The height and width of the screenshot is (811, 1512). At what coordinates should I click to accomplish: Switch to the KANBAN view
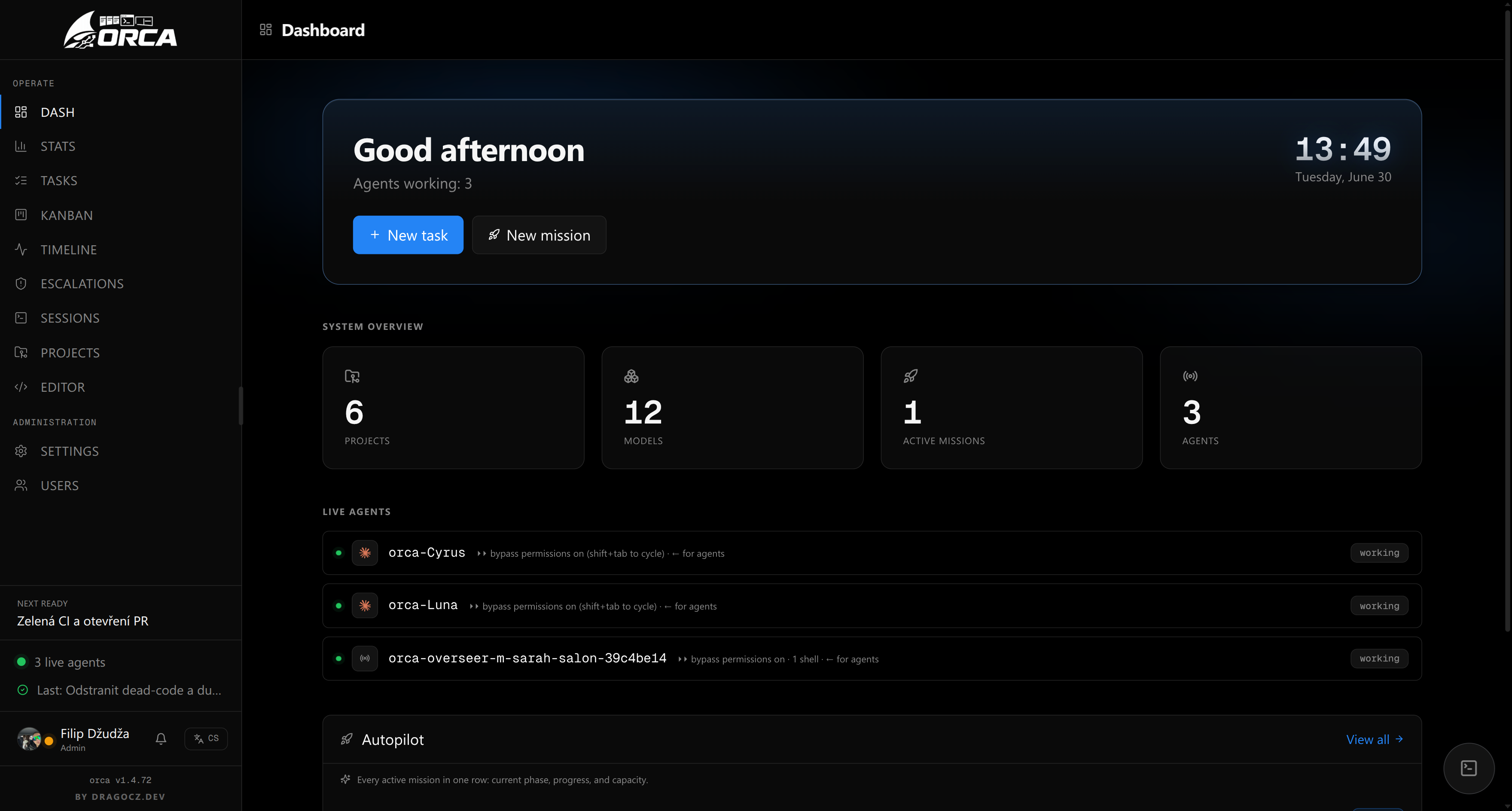pos(120,215)
